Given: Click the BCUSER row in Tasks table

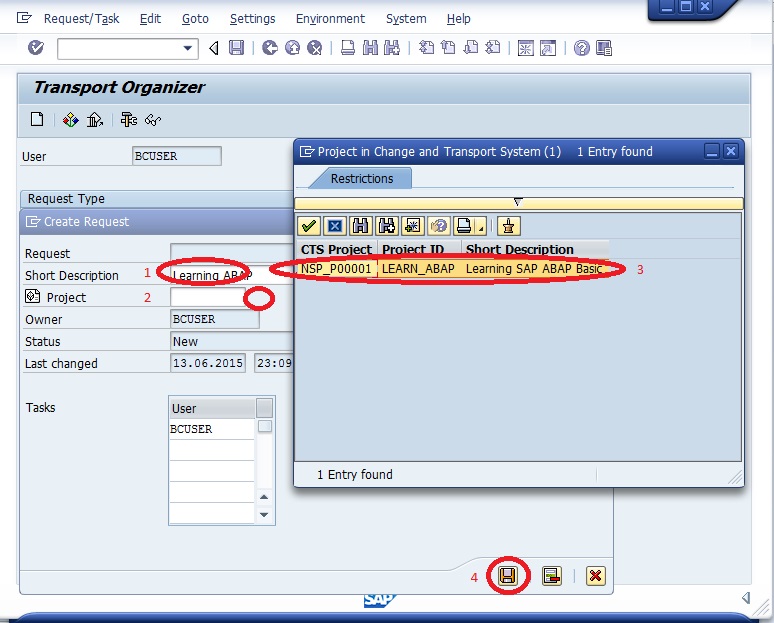Looking at the screenshot, I should tap(211, 429).
